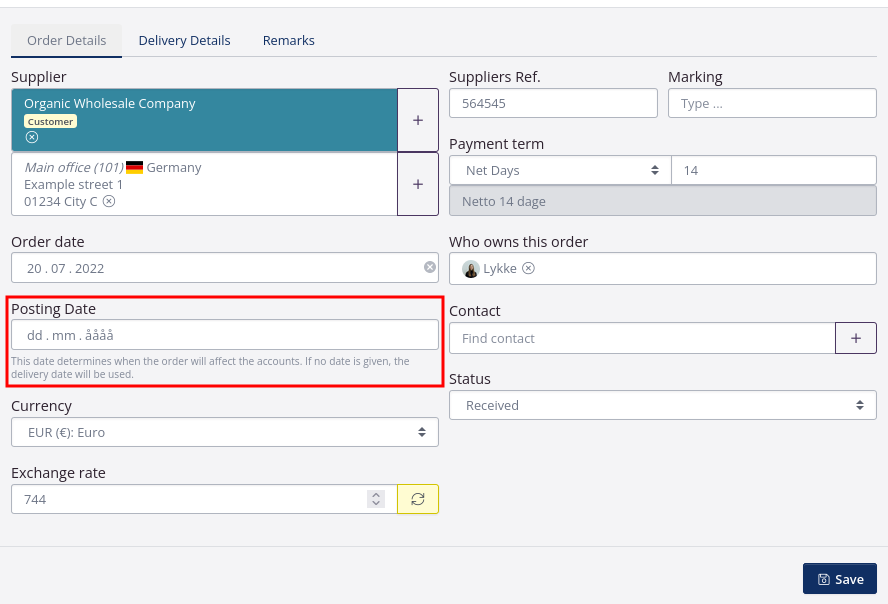
Task: Select the Order Details tab
Action: [x=66, y=40]
